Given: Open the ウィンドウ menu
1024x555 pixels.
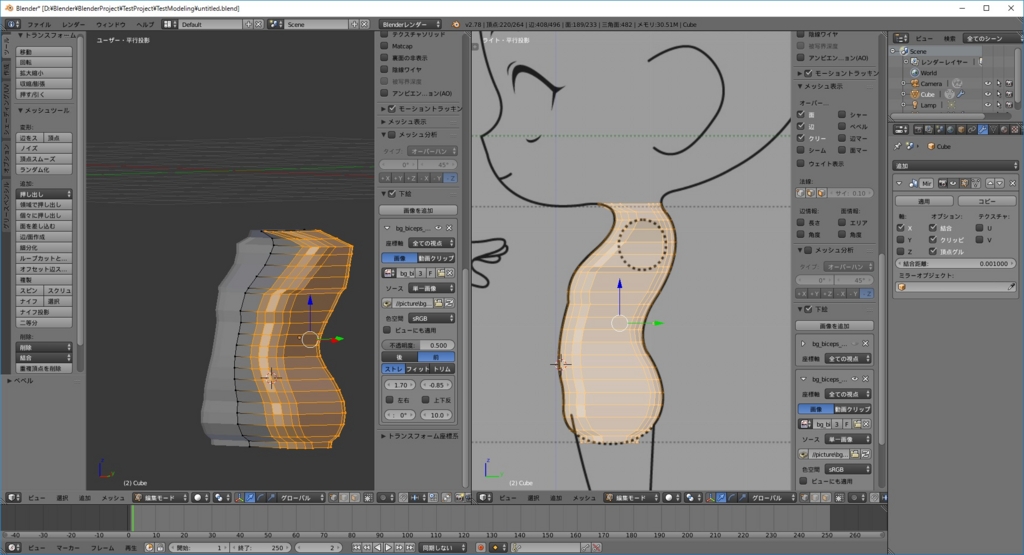Looking at the screenshot, I should pos(110,24).
